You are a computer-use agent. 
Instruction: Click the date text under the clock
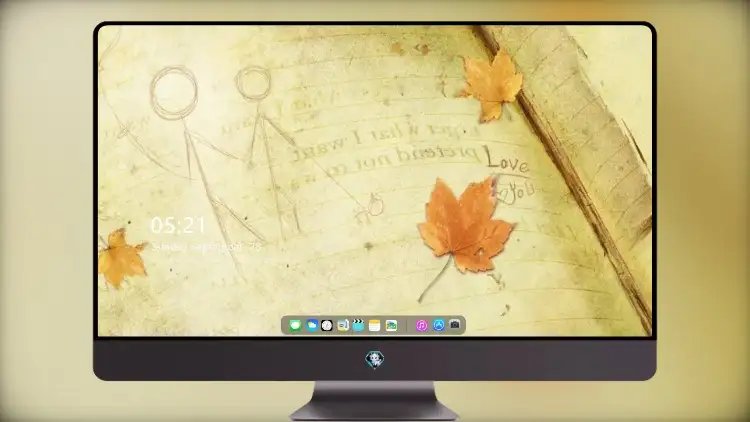[x=206, y=247]
